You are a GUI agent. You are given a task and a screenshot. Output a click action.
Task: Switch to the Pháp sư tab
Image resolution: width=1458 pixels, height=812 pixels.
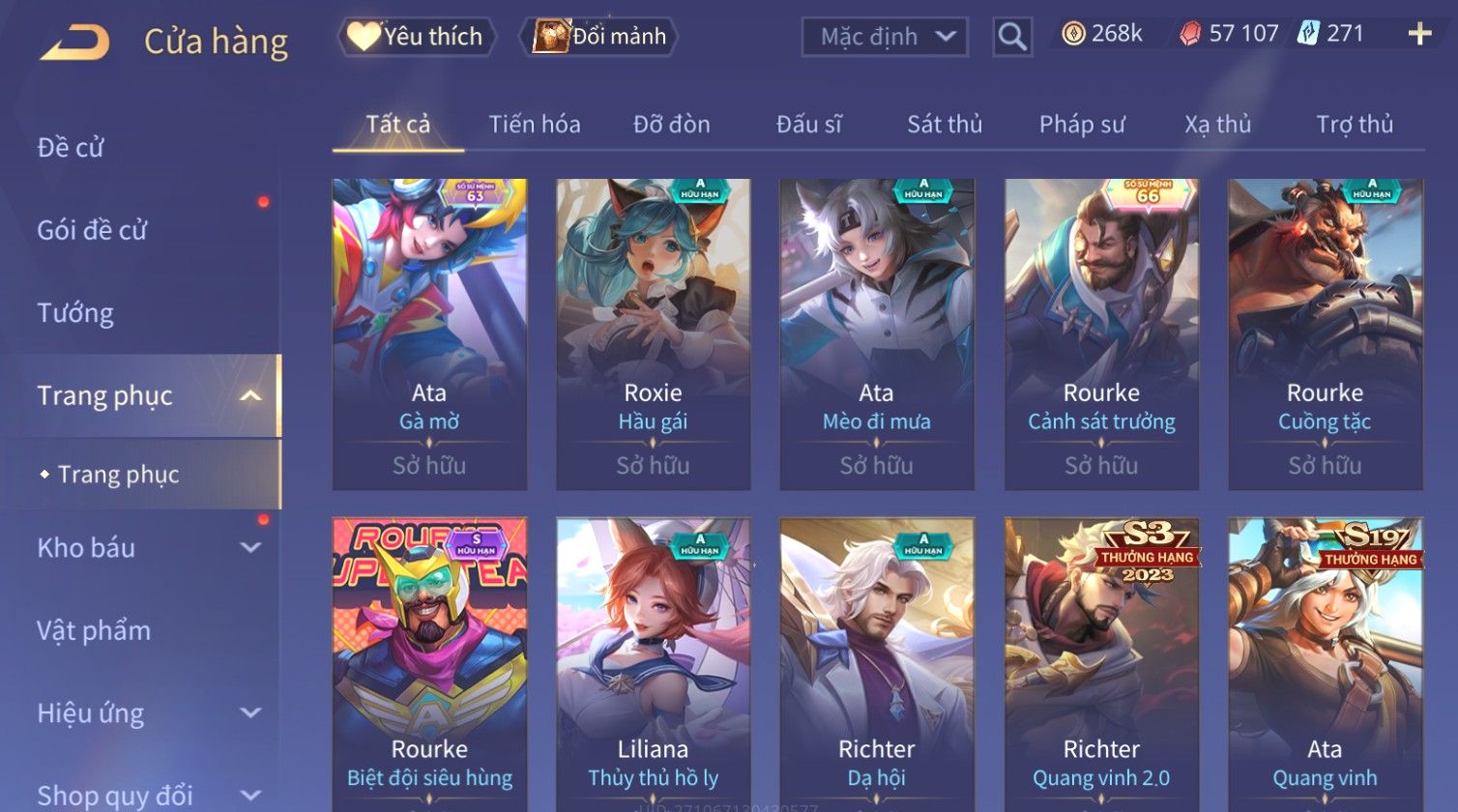click(1082, 125)
